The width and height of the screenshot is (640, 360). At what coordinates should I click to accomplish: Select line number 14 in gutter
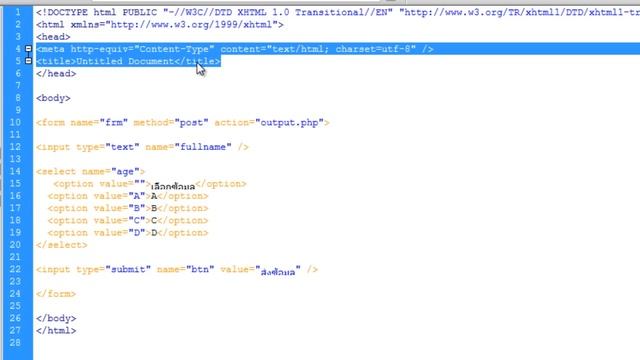15,171
